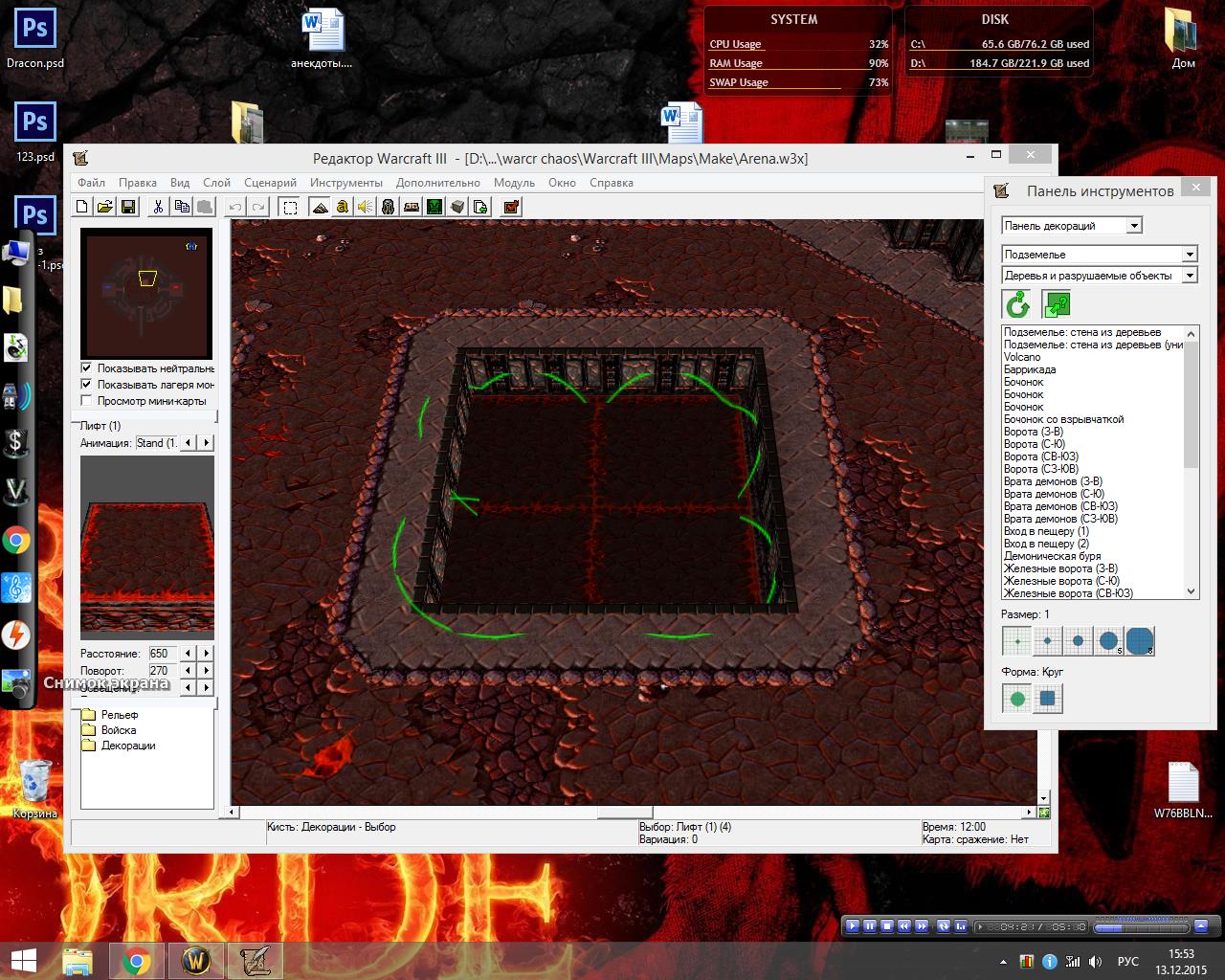The image size is (1225, 980).
Task: Open the 'Панель декораций' palette dropdown
Action: [1072, 226]
